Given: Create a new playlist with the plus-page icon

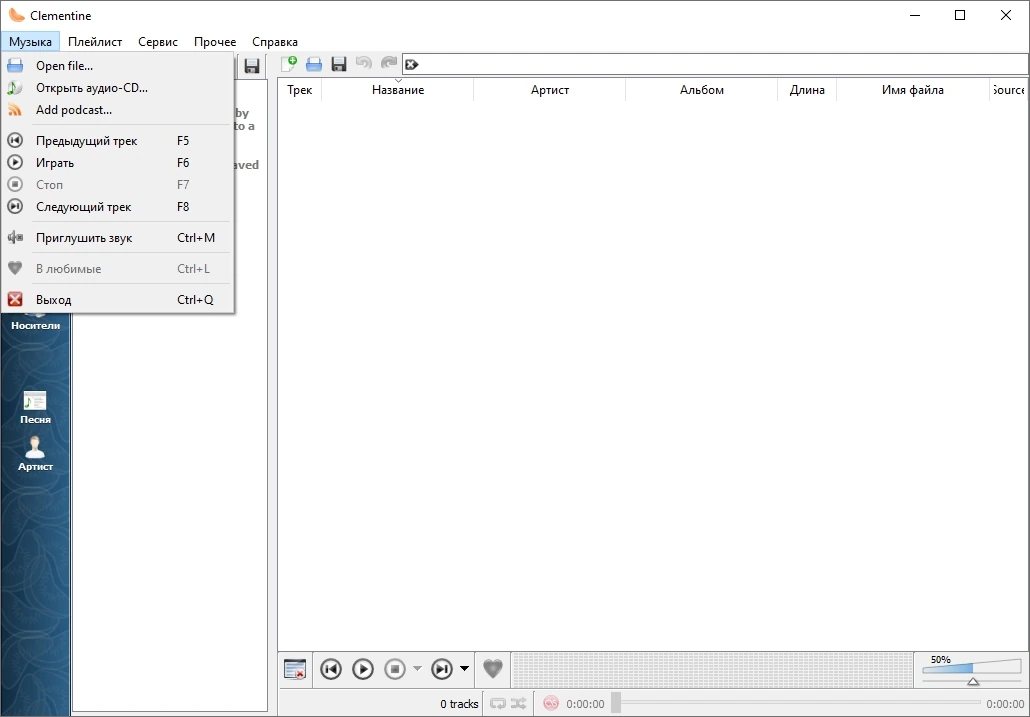Looking at the screenshot, I should point(289,64).
